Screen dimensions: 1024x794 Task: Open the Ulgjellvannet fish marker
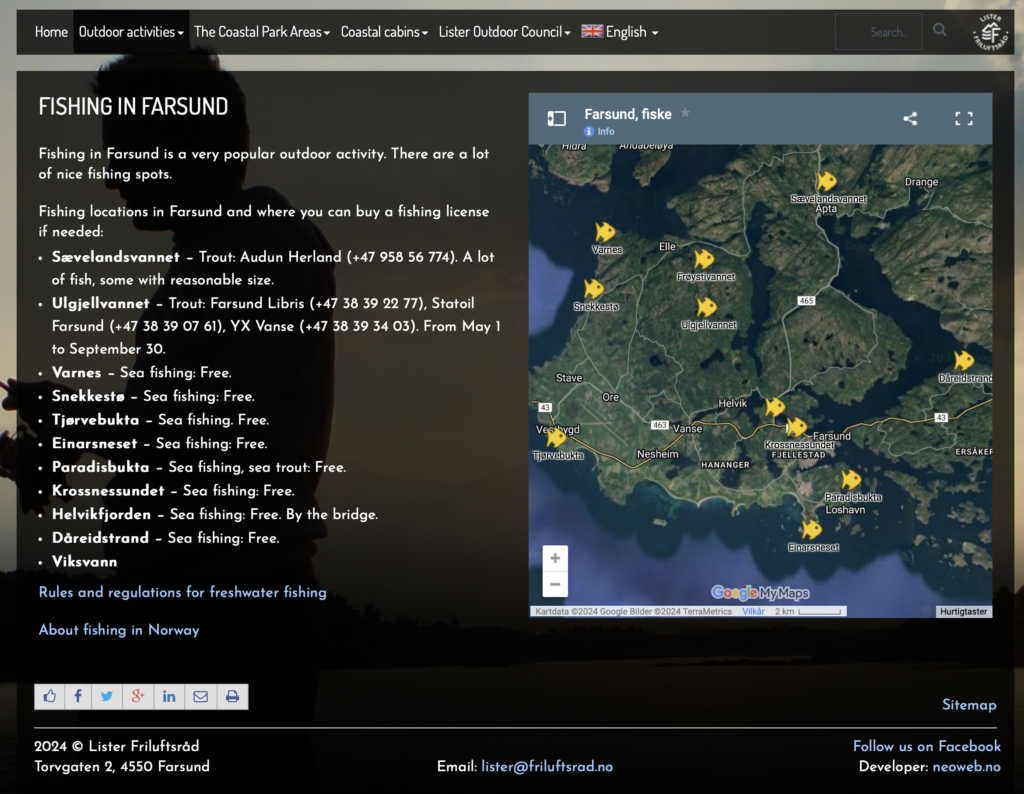pyautogui.click(x=707, y=307)
